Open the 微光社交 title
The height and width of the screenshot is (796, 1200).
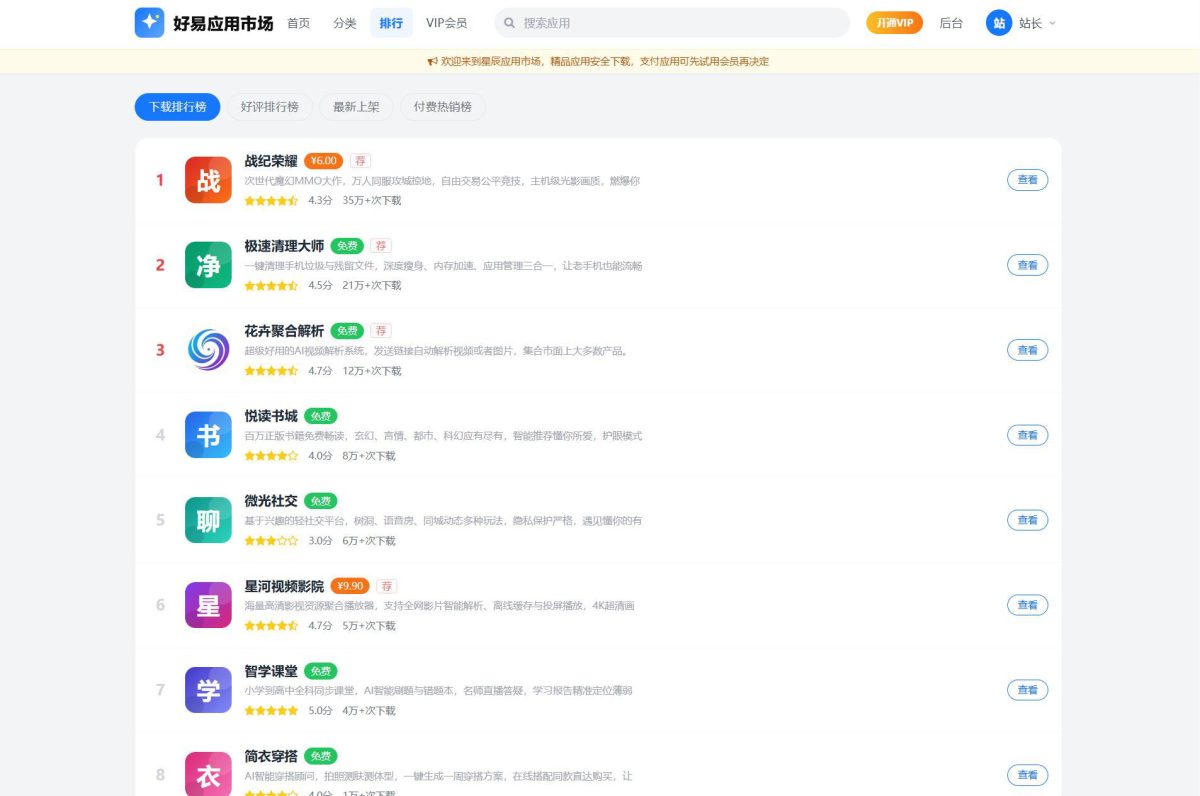271,501
